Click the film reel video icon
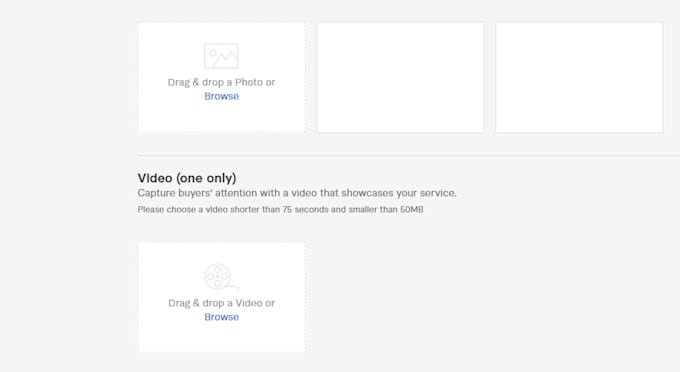The height and width of the screenshot is (372, 680). coord(221,277)
